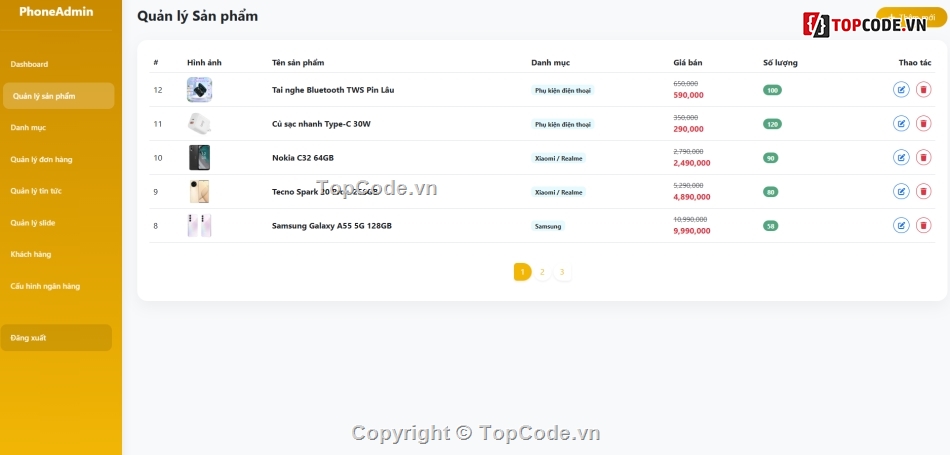Open the Nokia C32 product thumbnail

199,158
